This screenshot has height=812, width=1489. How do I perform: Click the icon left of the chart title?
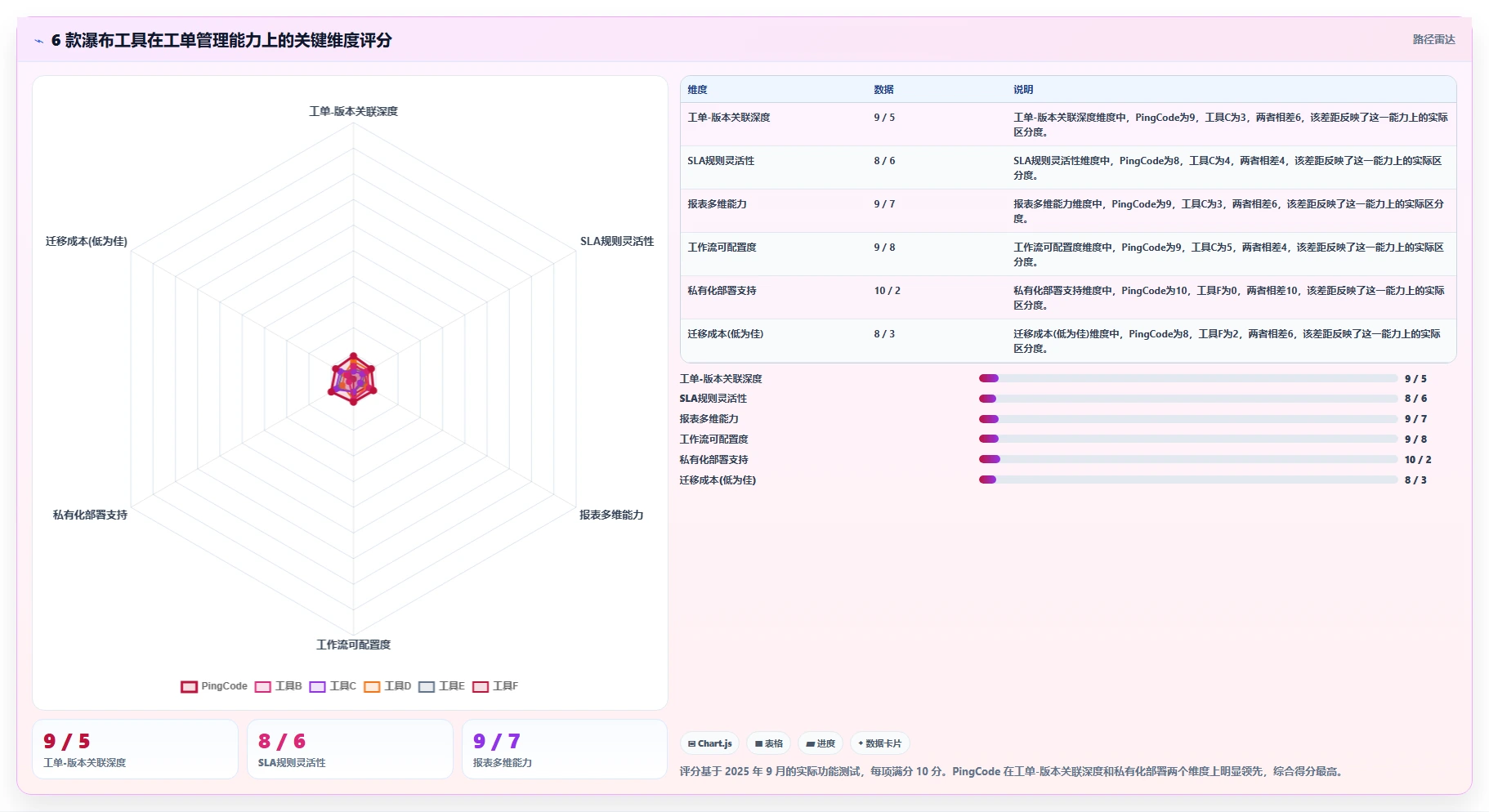[38, 41]
